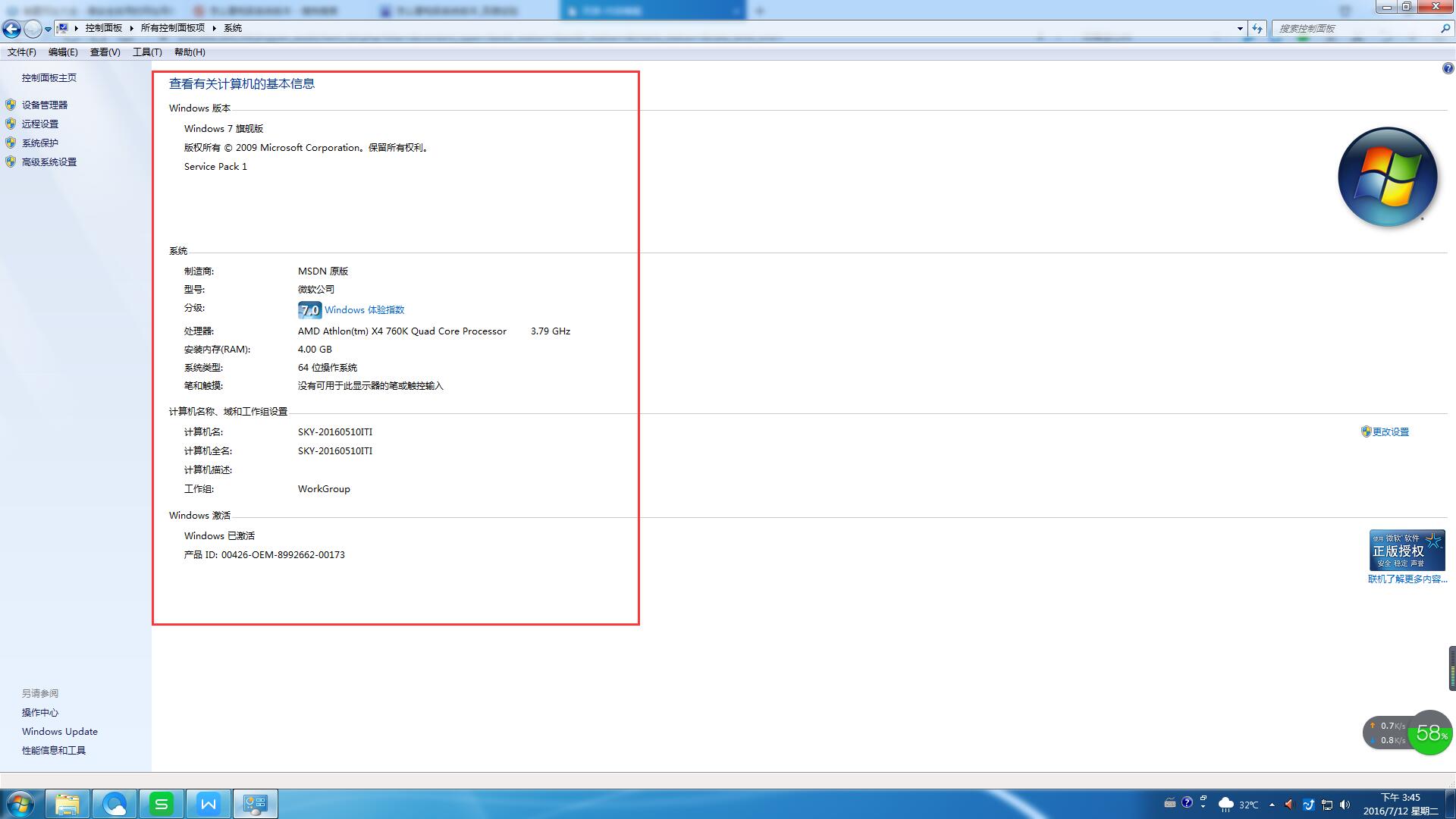Open 操作中心 under 另请参阅

tap(40, 712)
